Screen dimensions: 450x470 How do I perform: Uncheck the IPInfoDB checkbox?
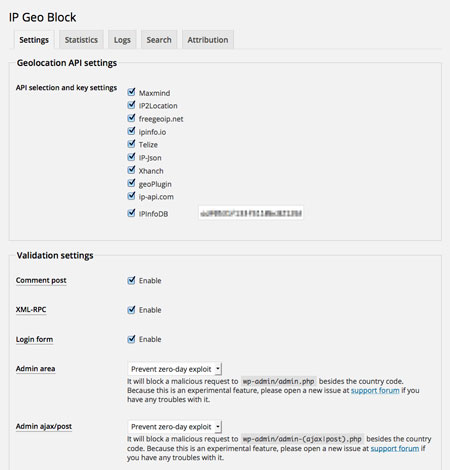tap(131, 213)
